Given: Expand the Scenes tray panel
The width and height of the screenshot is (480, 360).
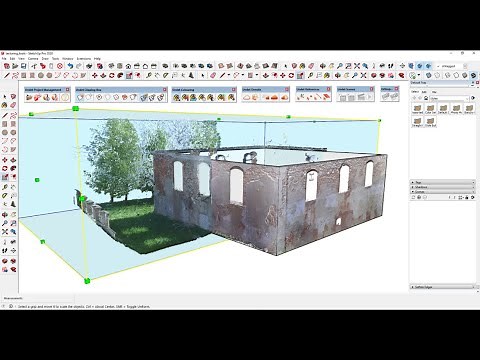Looking at the screenshot, I should click(x=443, y=192).
